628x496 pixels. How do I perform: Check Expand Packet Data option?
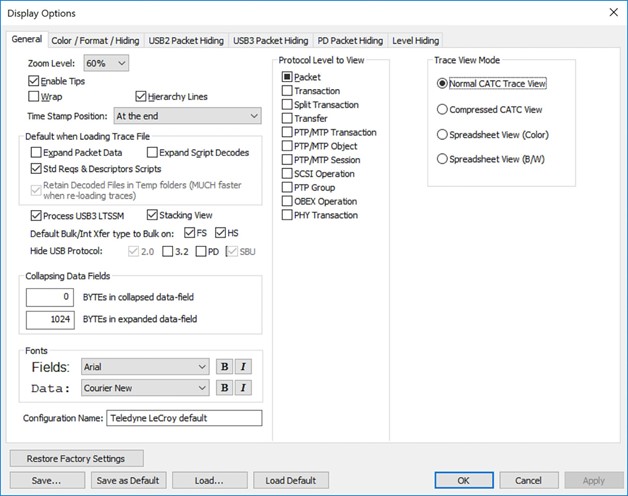[x=36, y=152]
